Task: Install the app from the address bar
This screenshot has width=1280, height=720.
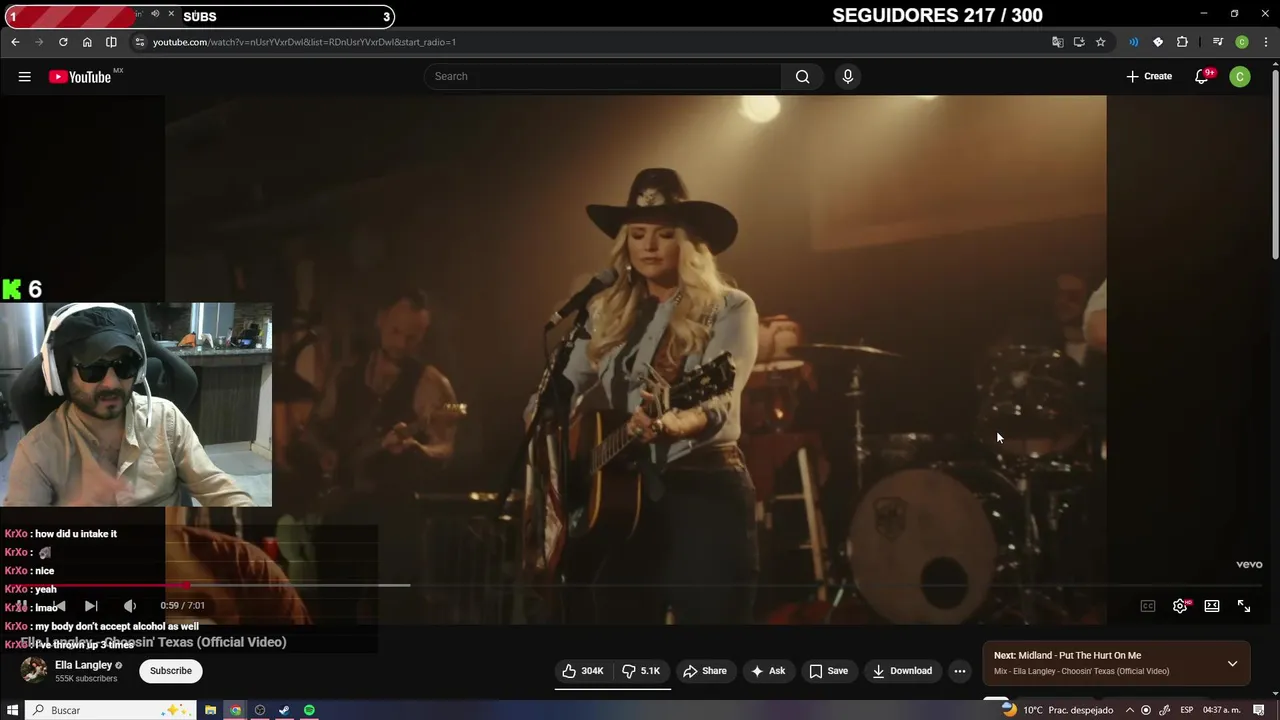Action: (x=1079, y=42)
